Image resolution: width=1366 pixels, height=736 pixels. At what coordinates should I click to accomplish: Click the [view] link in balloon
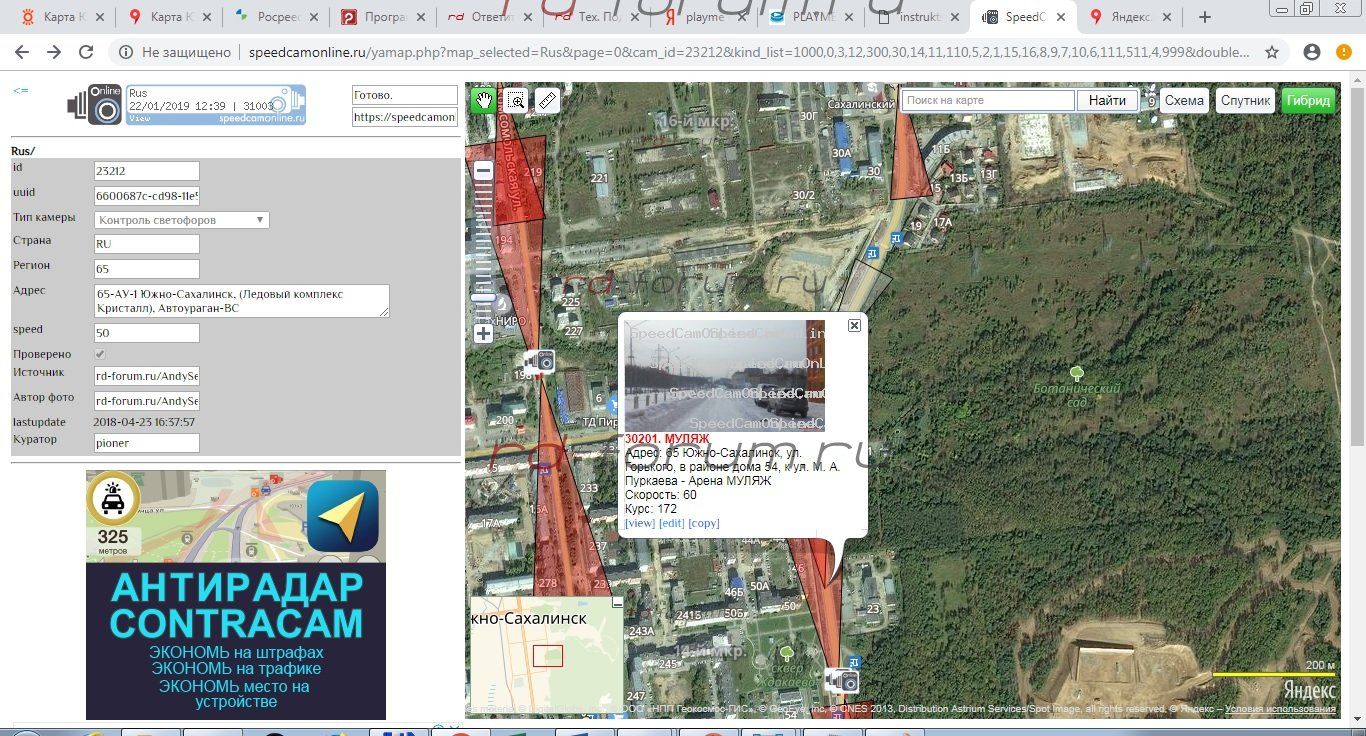coord(640,523)
